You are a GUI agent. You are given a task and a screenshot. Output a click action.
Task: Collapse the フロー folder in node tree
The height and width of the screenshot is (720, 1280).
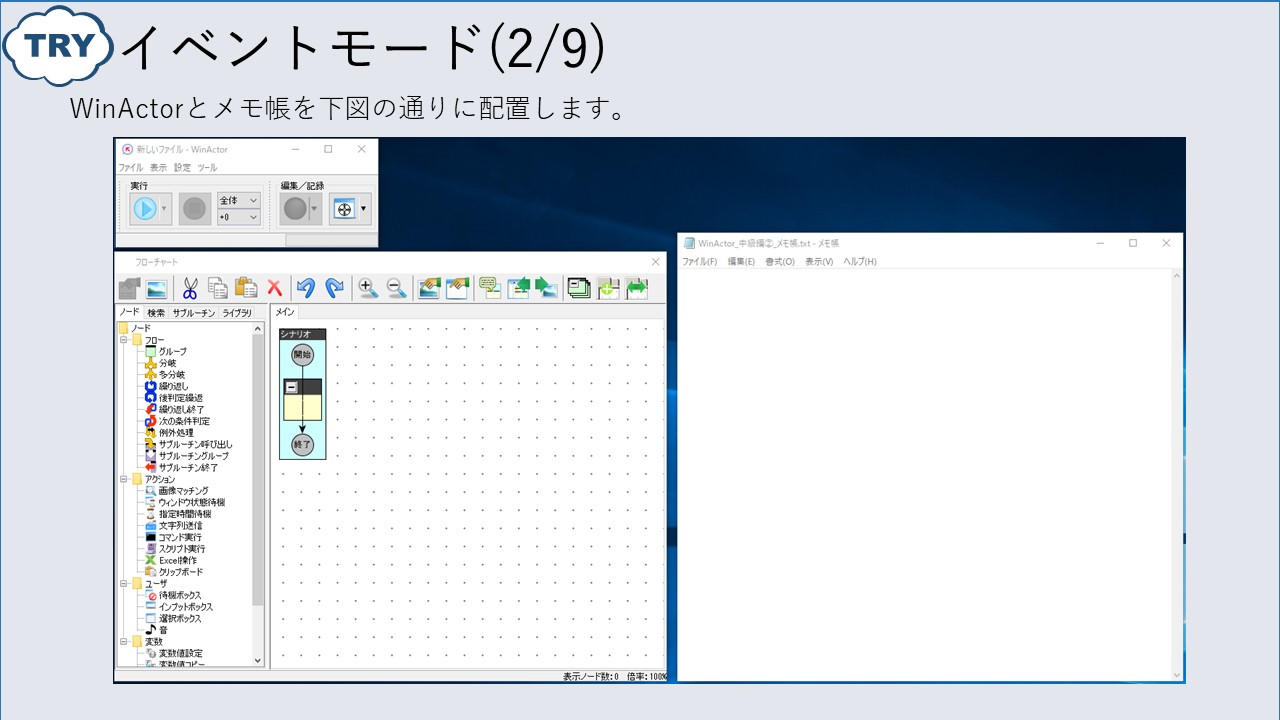point(125,340)
